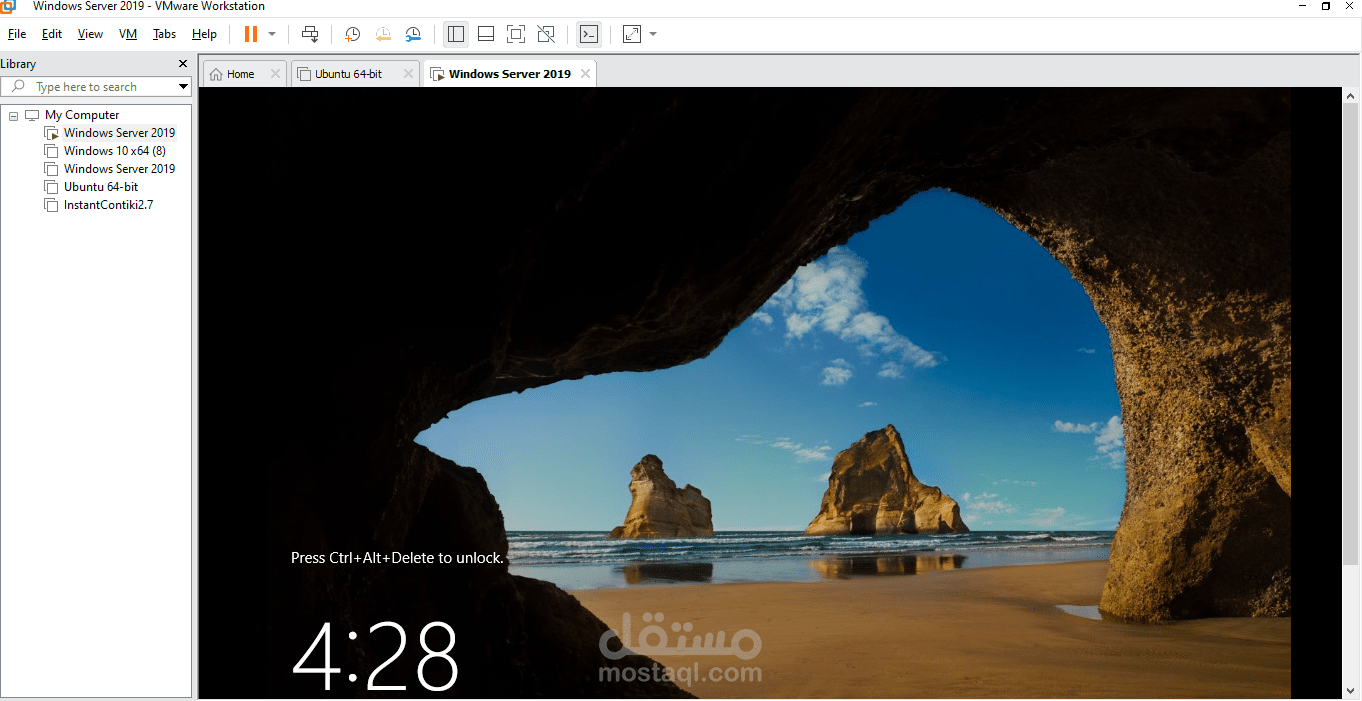Open the Snapshot Manager icon

(413, 34)
